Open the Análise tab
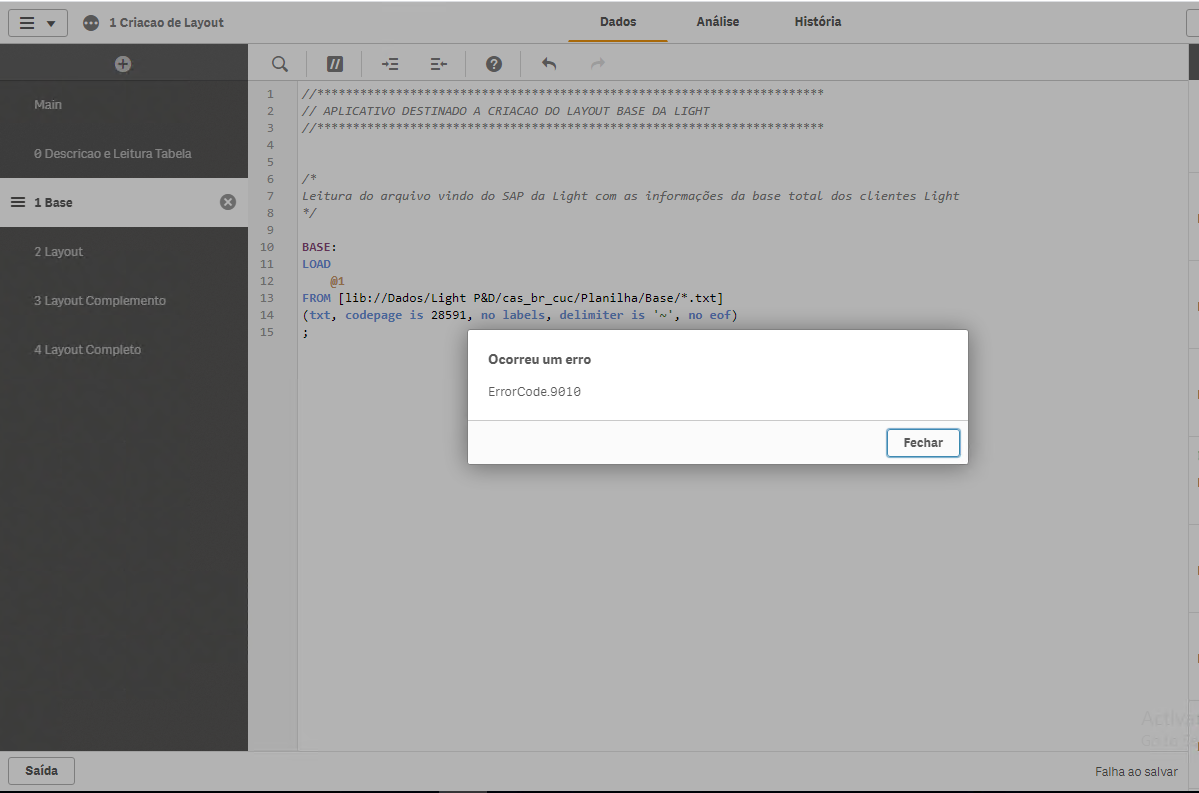 (x=718, y=22)
